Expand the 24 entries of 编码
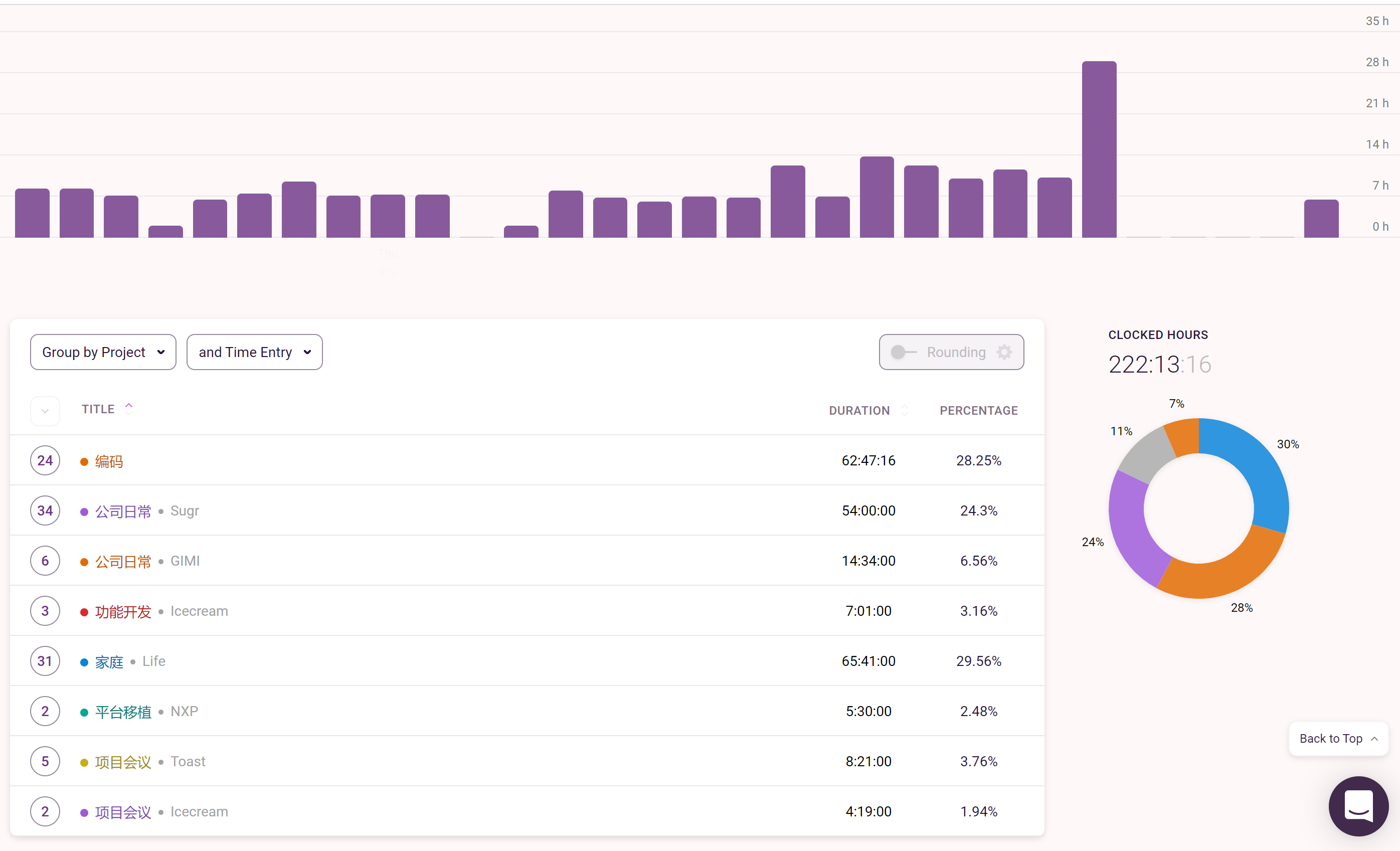The image size is (1400, 851). tap(45, 461)
